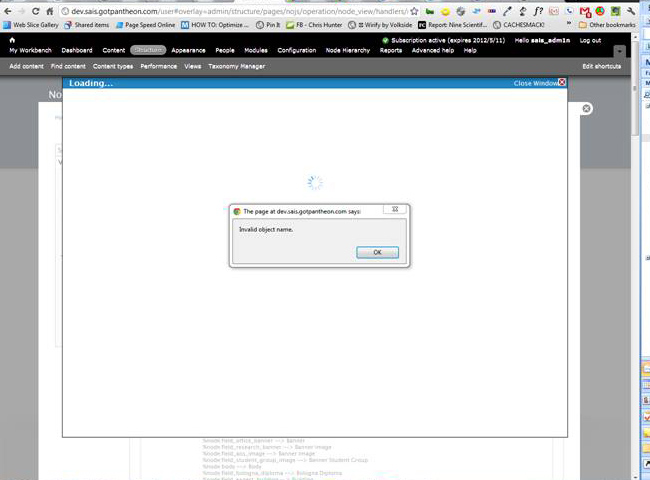Click the page vertical scrollbar thumb
This screenshot has height=480, width=650.
tap(635, 88)
